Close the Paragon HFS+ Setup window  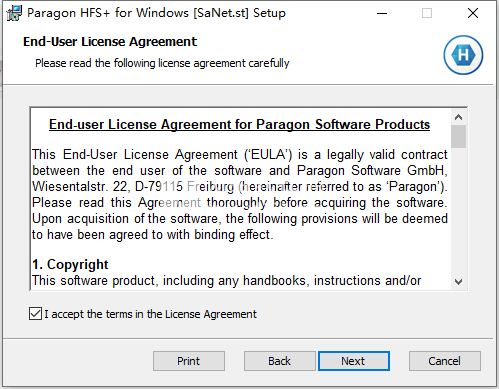pos(473,13)
